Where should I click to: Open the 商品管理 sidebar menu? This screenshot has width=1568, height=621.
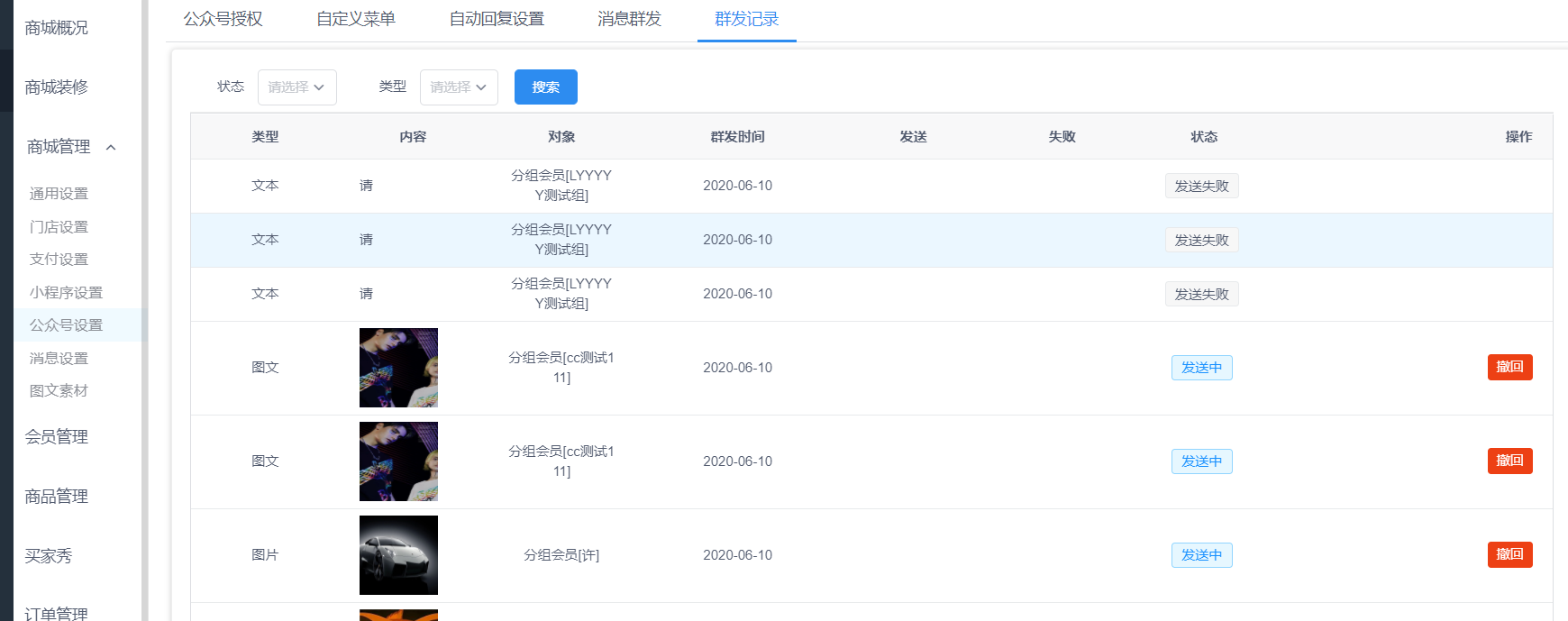click(56, 497)
